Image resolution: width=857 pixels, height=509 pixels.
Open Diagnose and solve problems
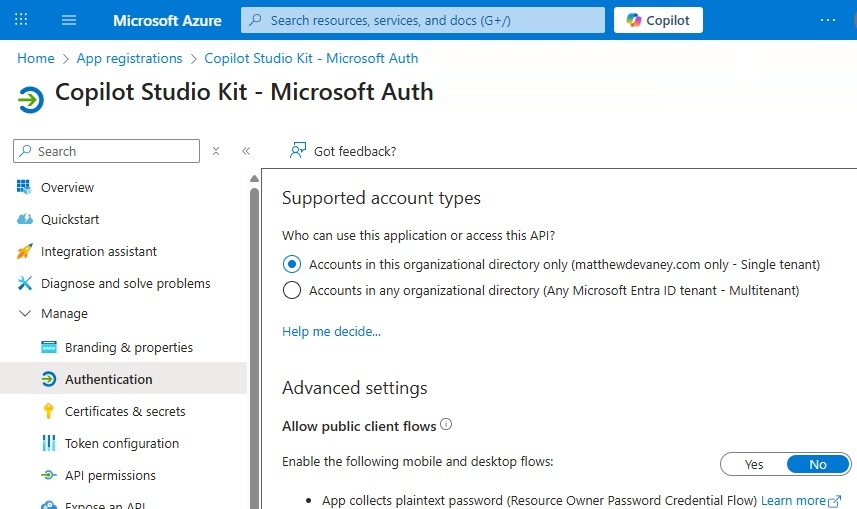pyautogui.click(x=125, y=283)
